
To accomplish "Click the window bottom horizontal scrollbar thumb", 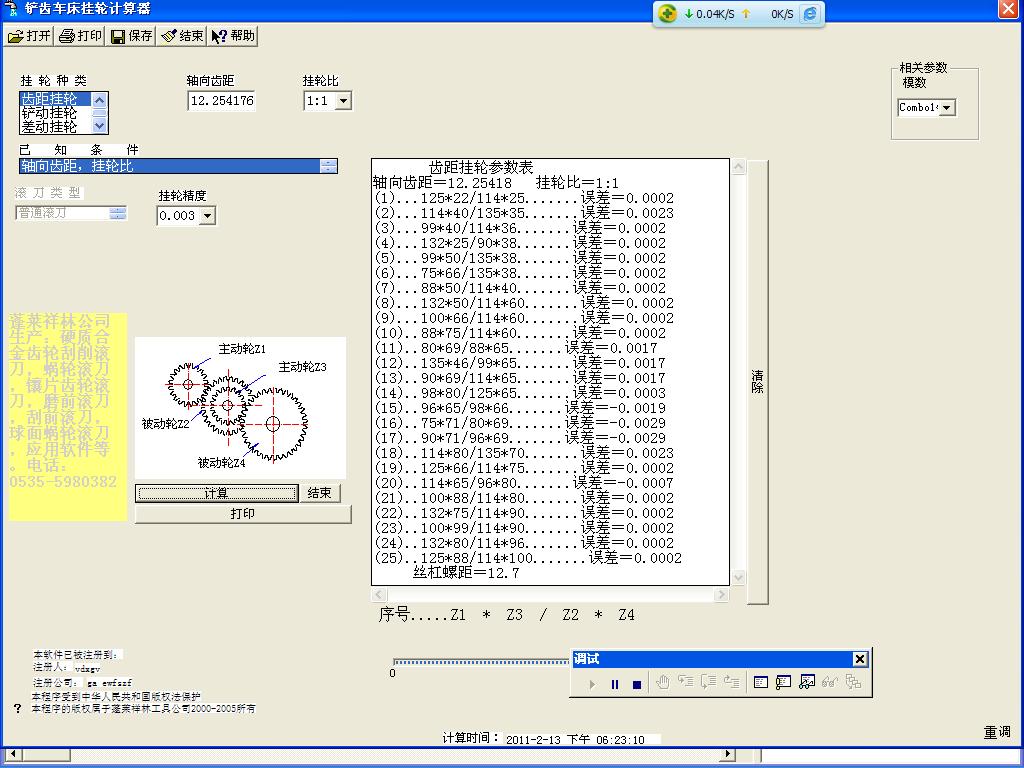I will 46,754.
